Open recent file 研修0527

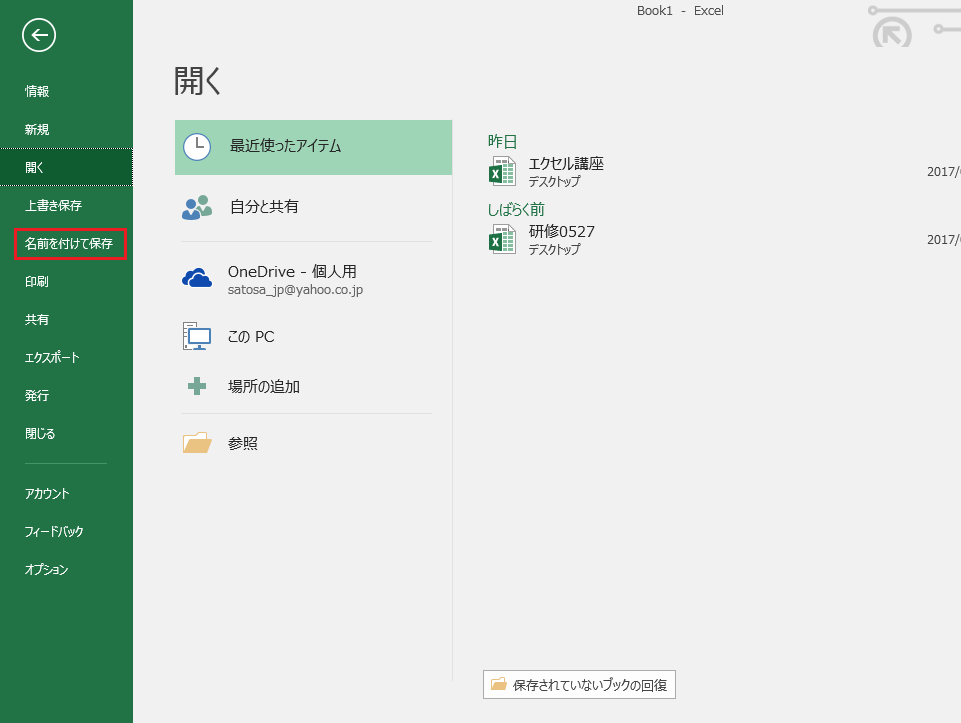pyautogui.click(x=561, y=232)
